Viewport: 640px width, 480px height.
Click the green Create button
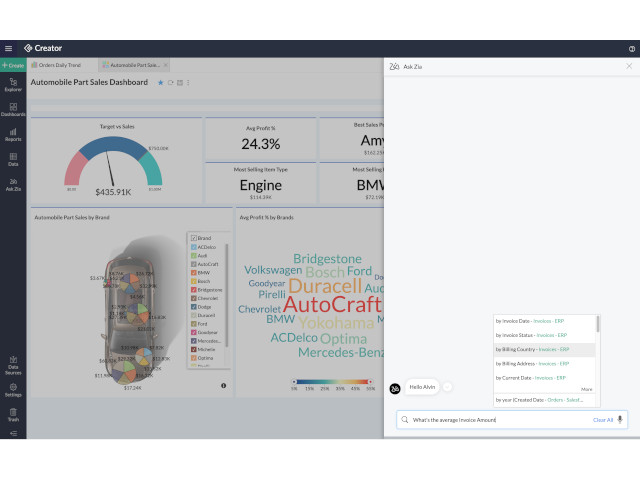point(12,64)
